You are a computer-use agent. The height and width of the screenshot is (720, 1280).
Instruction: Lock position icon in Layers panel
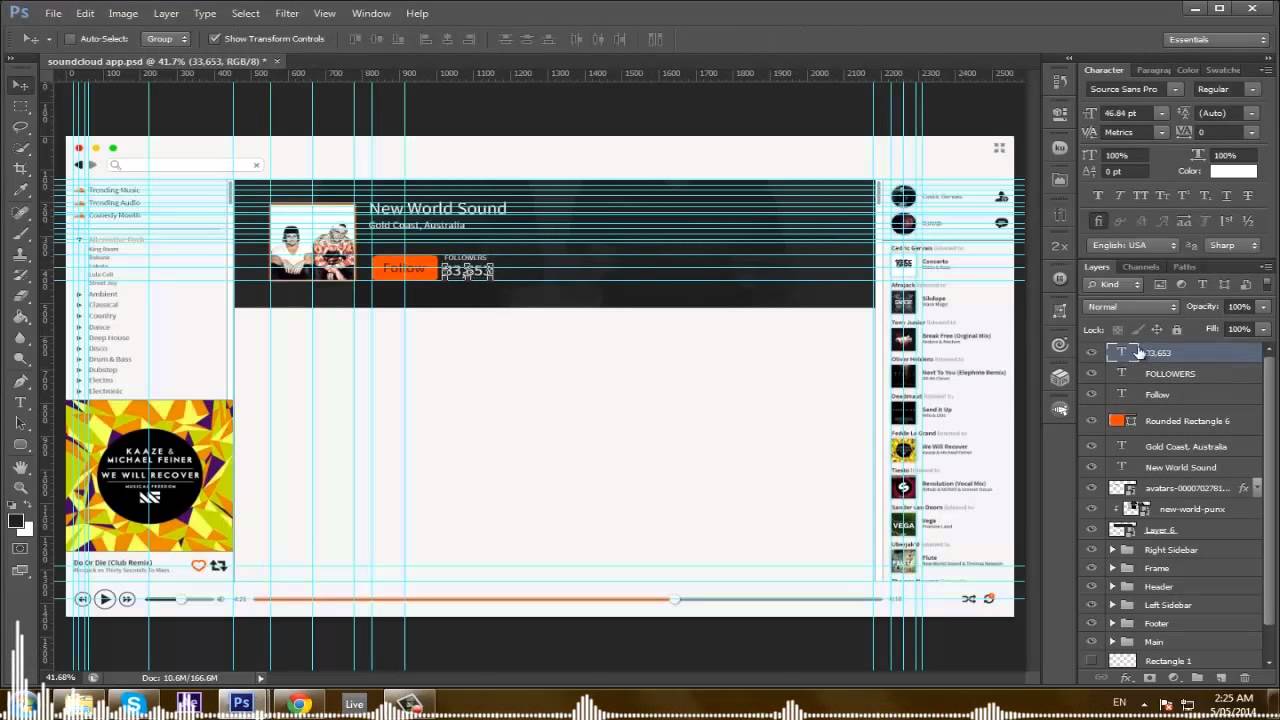click(x=1157, y=330)
